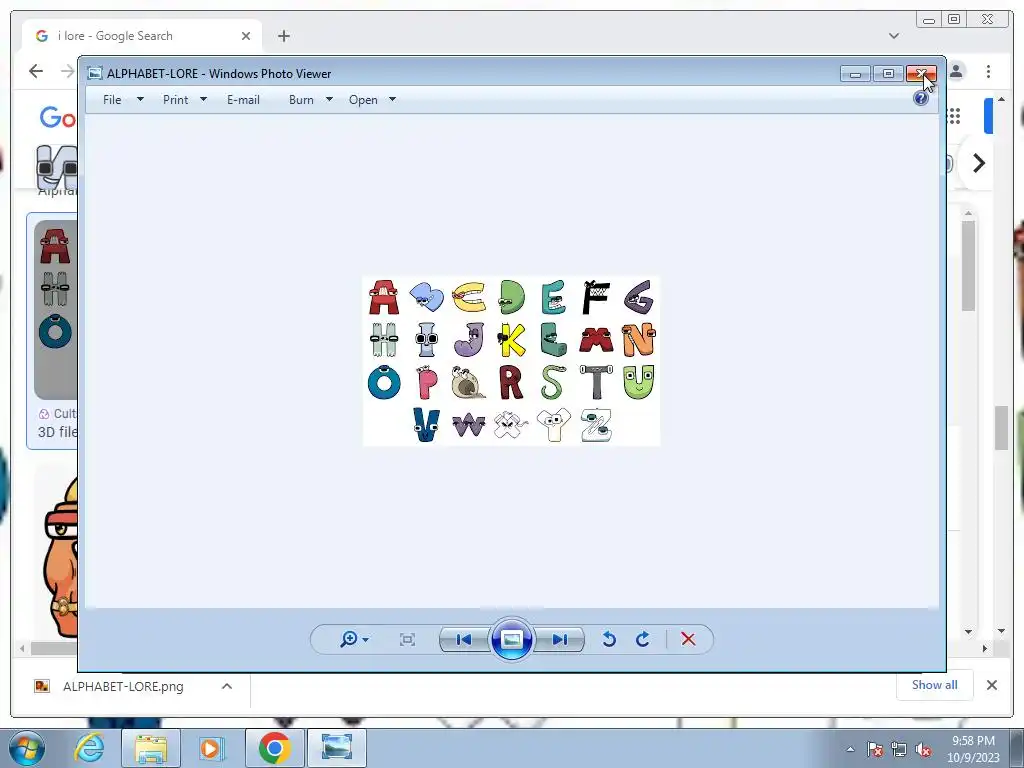Maximize the Photo Viewer window
Screen dimensions: 1024x768
pos(888,74)
